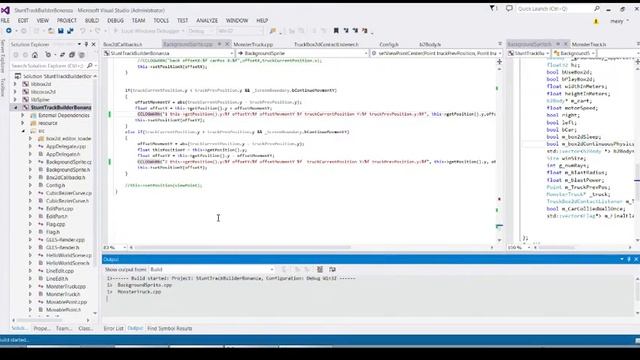The width and height of the screenshot is (640, 360).
Task: Expand the libbox2d project node
Action: click(x=16, y=84)
